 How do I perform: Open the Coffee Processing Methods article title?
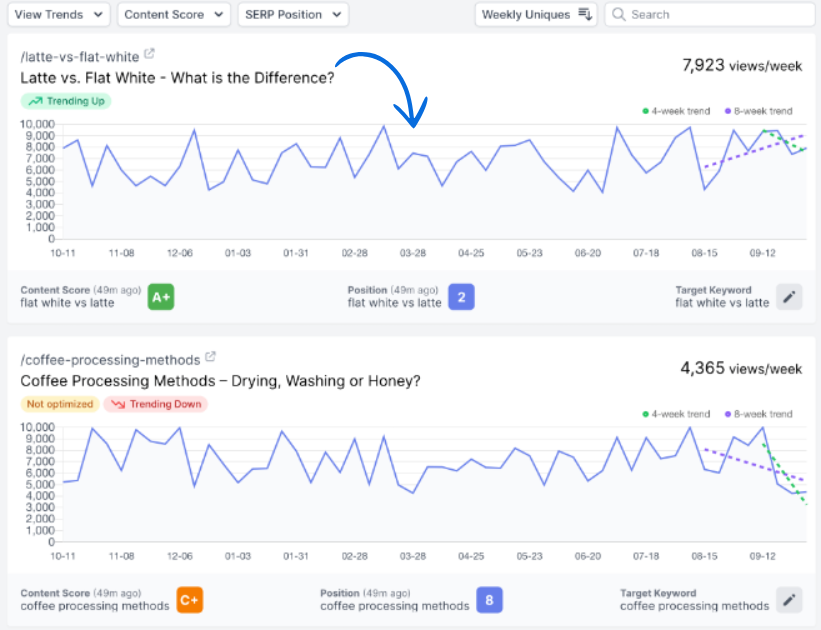[x=220, y=381]
